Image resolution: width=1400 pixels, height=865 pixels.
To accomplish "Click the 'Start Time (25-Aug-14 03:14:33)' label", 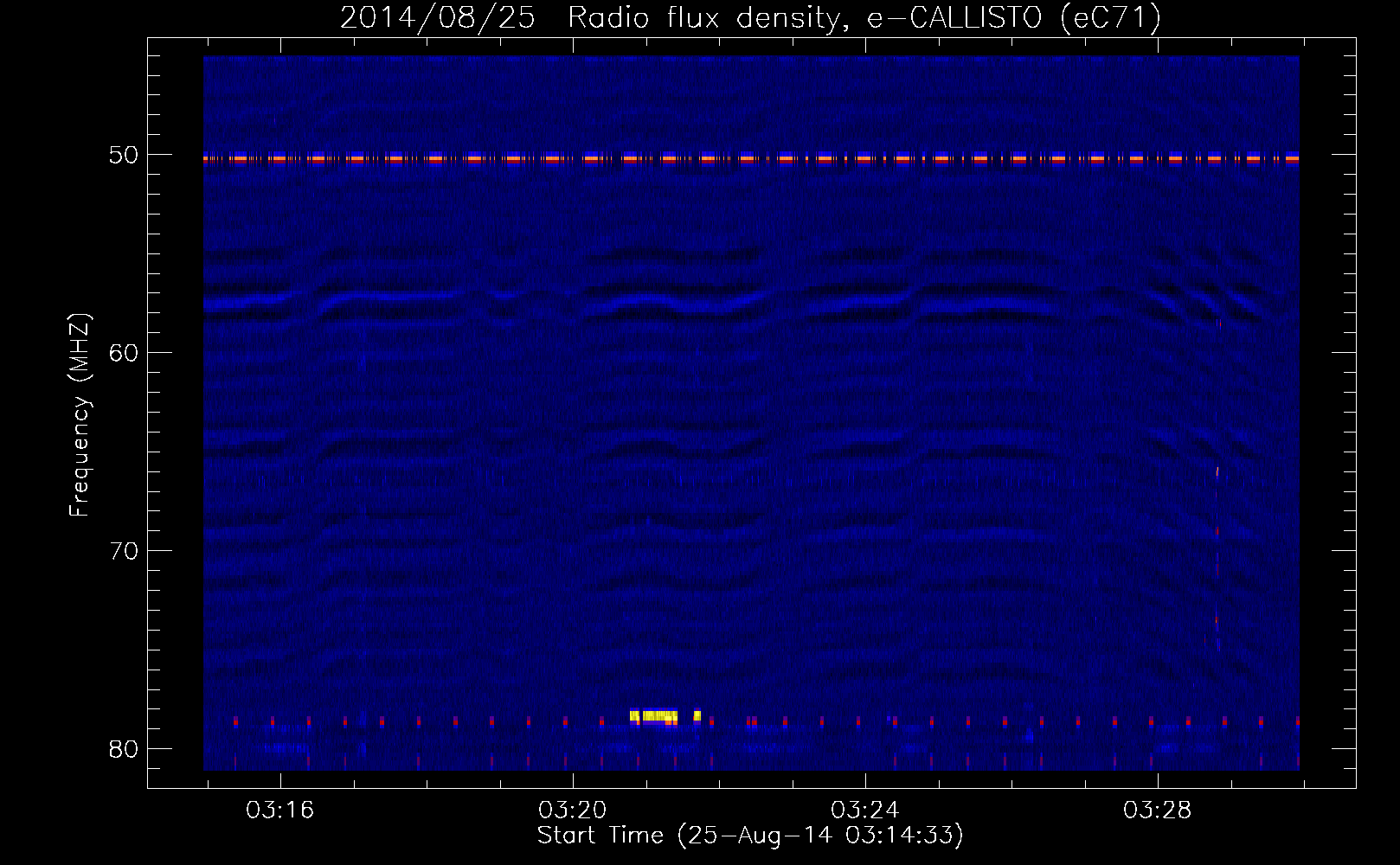I will (750, 836).
